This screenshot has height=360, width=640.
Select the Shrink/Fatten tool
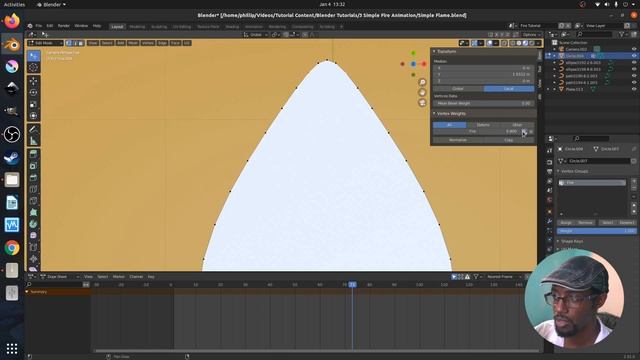[33, 259]
